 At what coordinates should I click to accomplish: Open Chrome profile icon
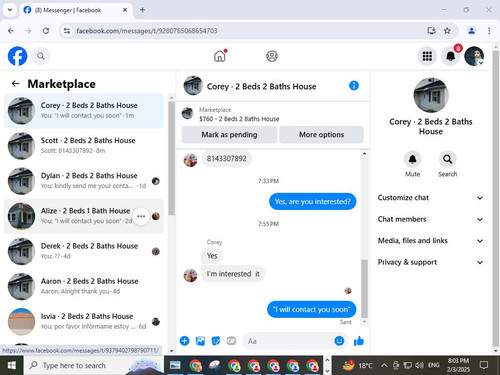click(472, 31)
